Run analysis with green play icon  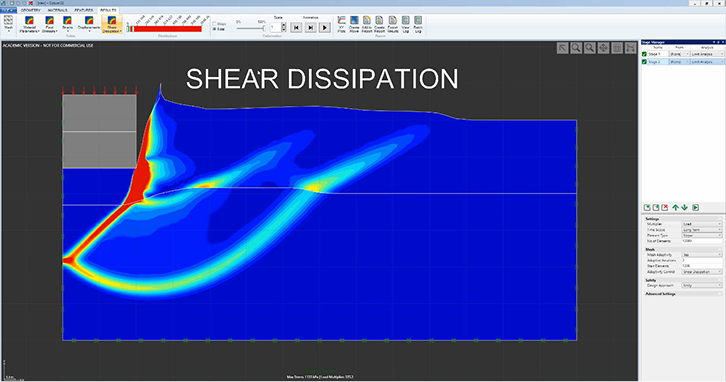(x=695, y=207)
